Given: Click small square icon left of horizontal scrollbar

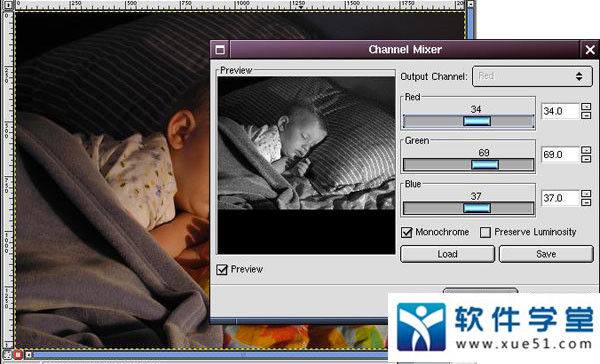Looking at the screenshot, I should click(28, 355).
